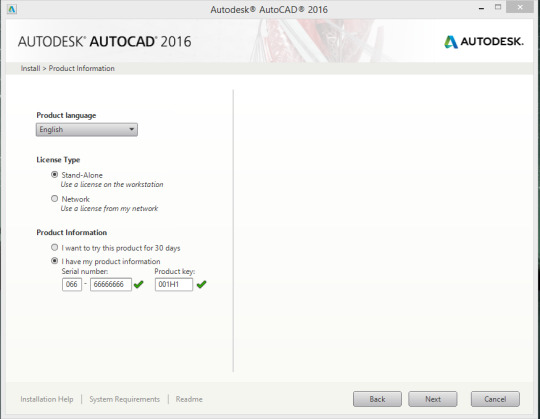Open the Installation Help link
This screenshot has width=540, height=419.
coord(47,399)
